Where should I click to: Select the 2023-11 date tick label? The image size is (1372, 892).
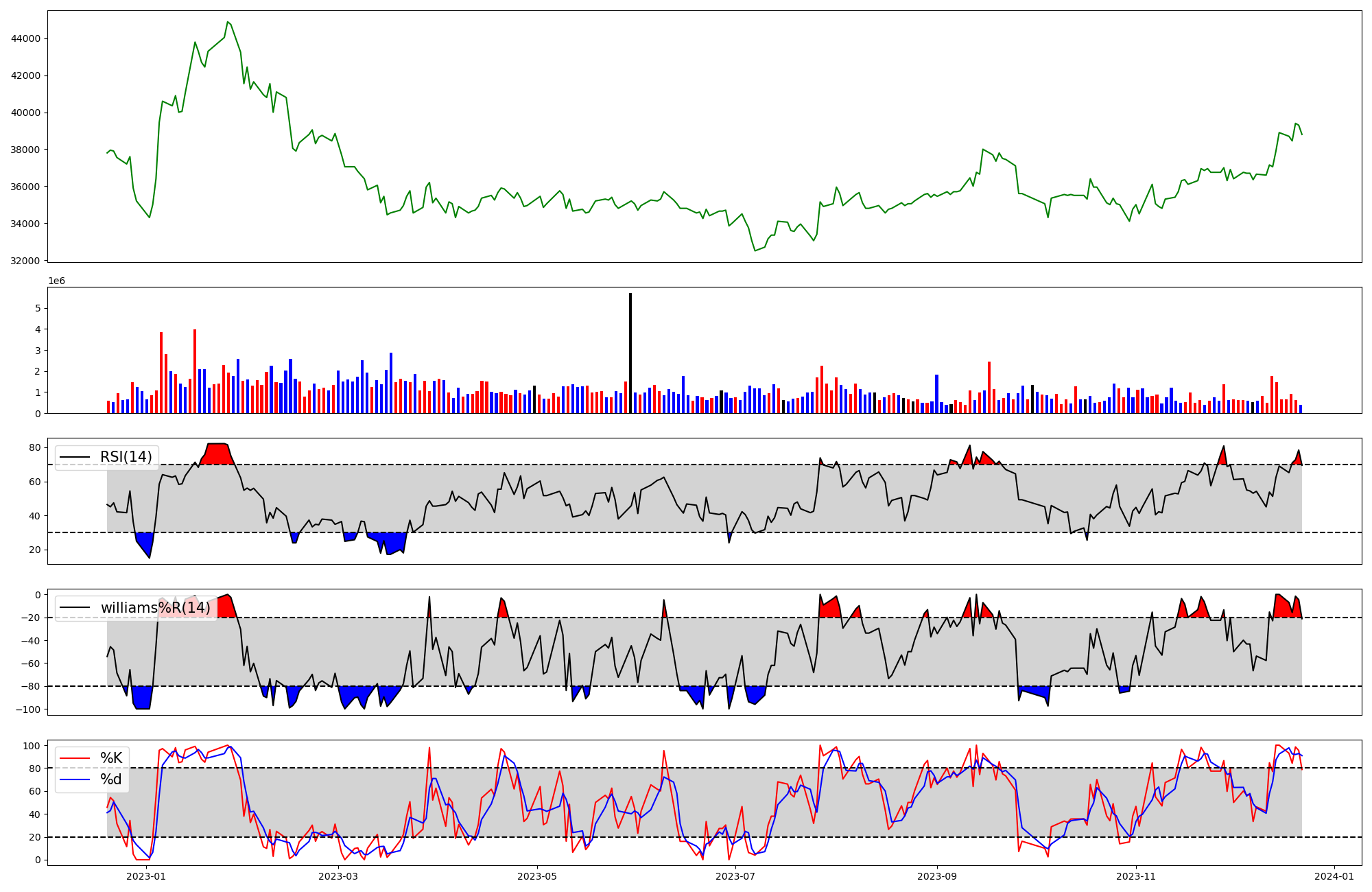[1136, 876]
